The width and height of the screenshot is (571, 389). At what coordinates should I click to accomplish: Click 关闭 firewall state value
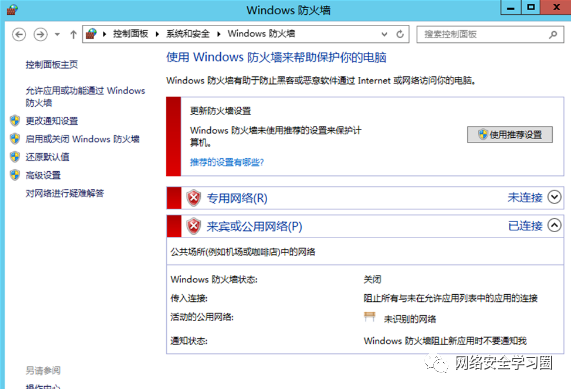(x=373, y=279)
